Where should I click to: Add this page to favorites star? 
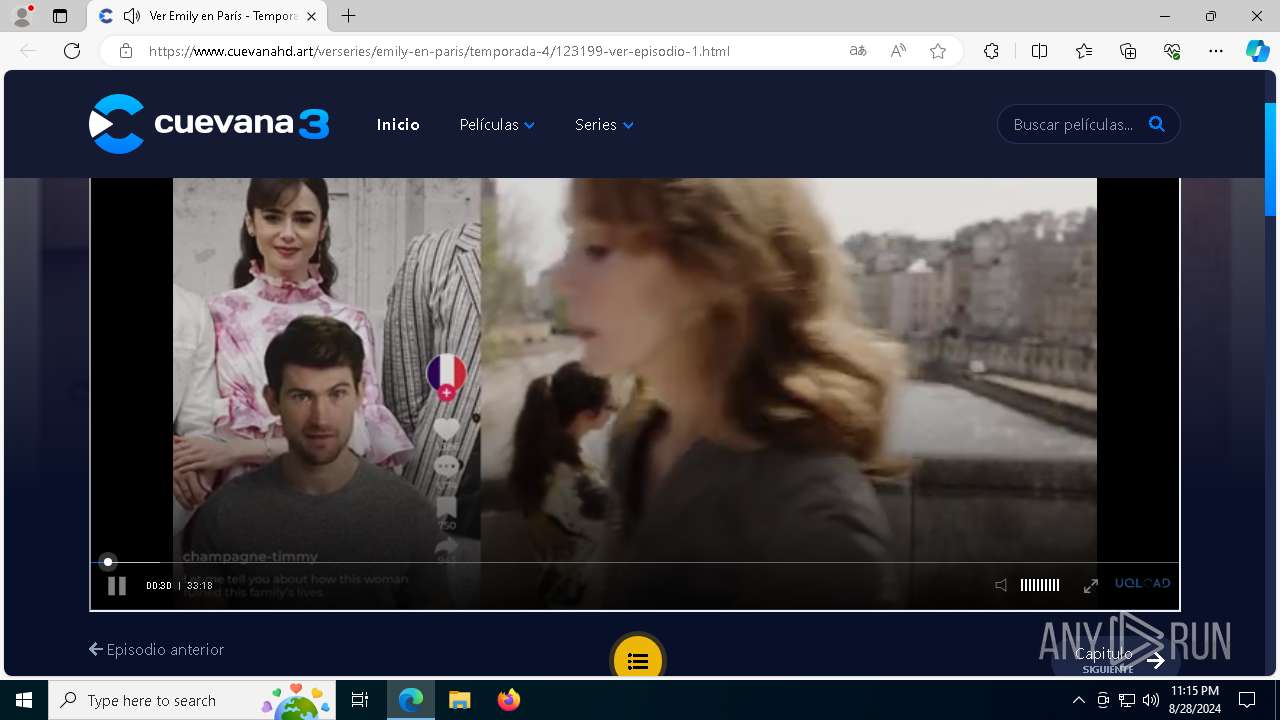[x=938, y=51]
